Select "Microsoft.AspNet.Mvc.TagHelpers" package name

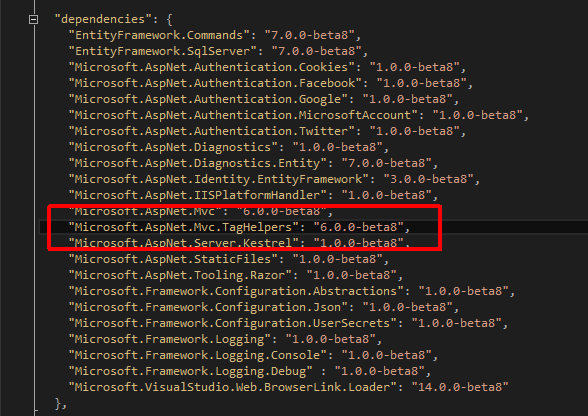pos(184,227)
